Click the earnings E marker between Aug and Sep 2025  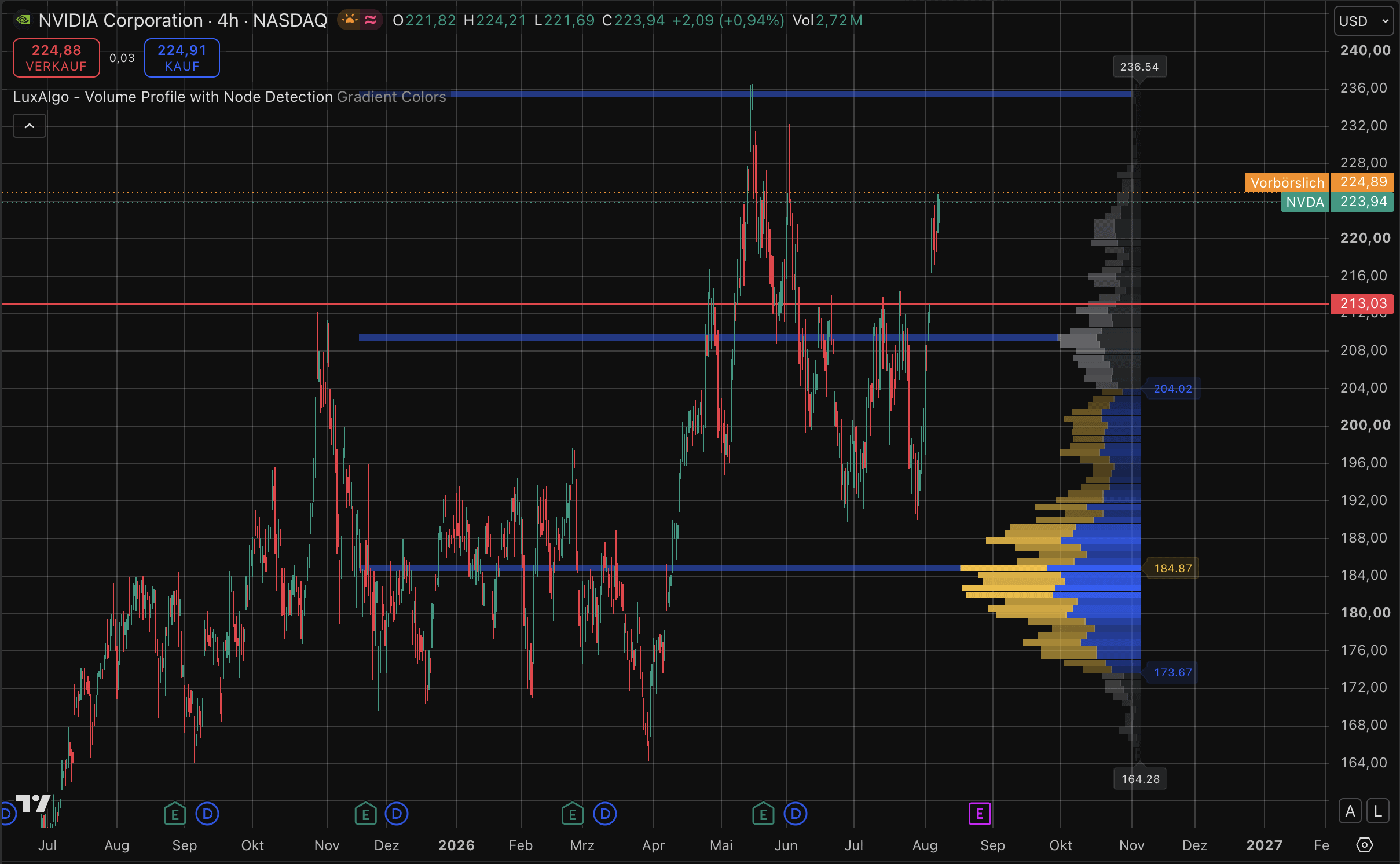pyautogui.click(x=174, y=814)
